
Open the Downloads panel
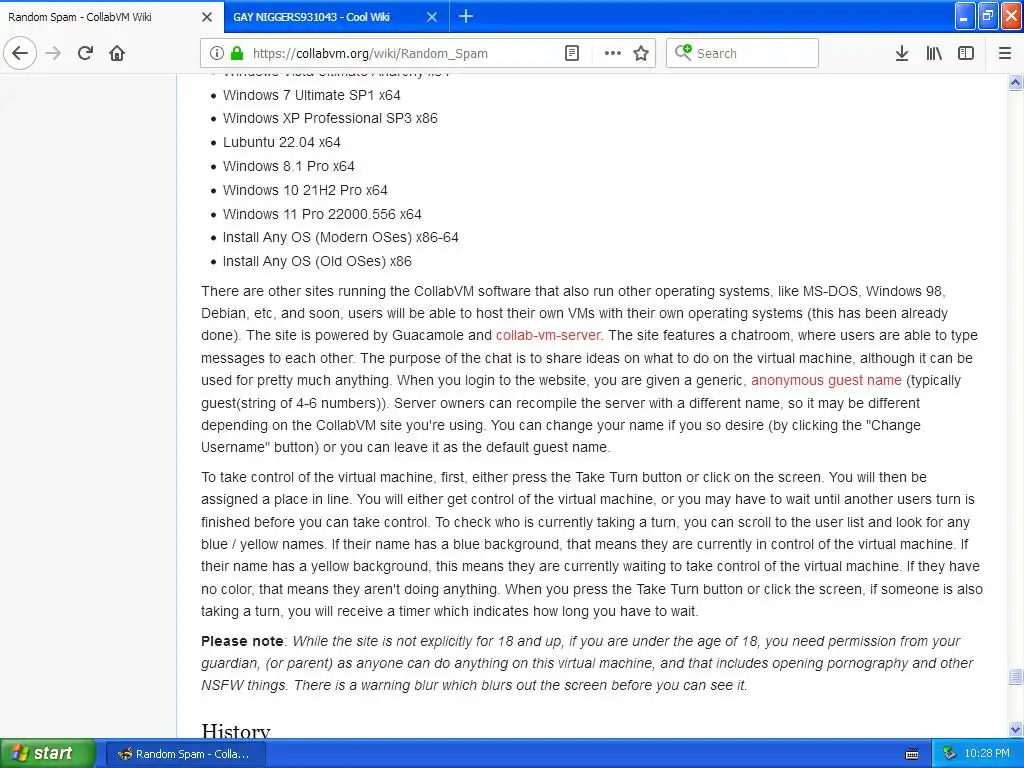(x=902, y=53)
